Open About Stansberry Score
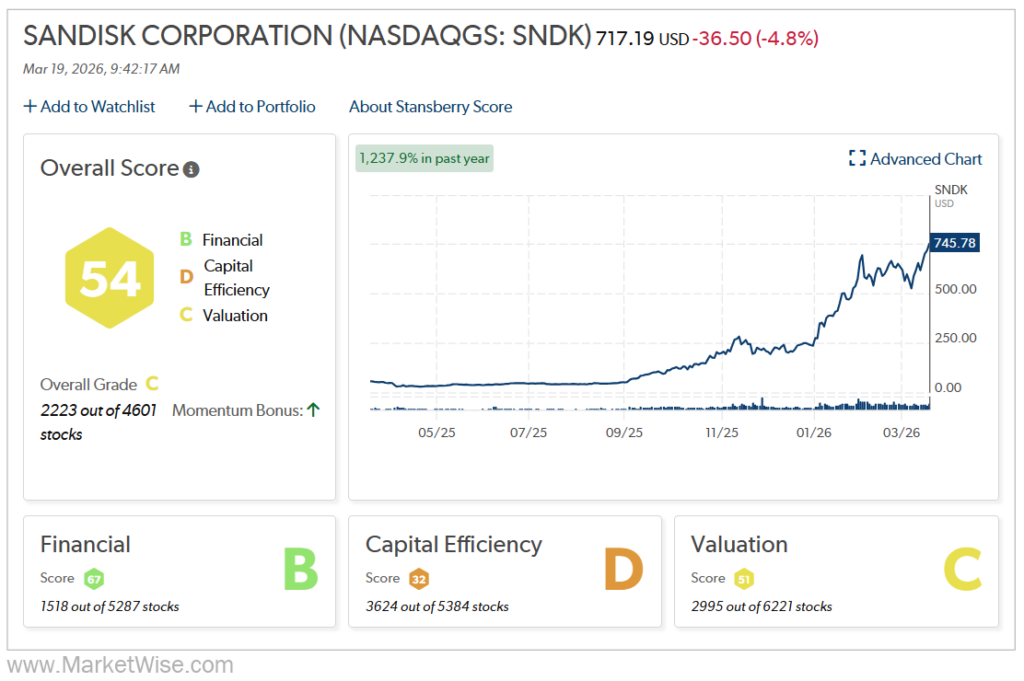 [430, 107]
